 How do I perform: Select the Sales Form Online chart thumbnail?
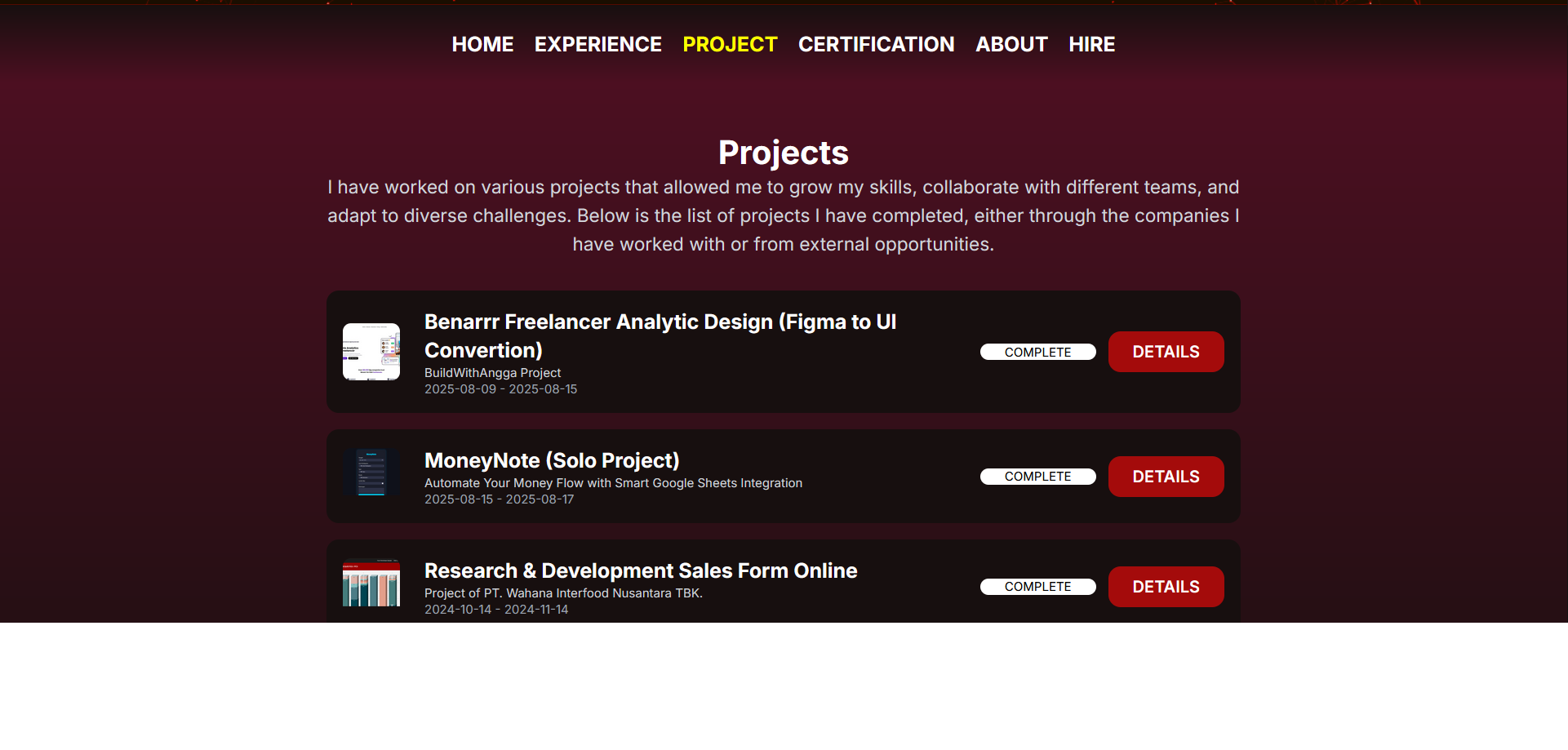371,584
